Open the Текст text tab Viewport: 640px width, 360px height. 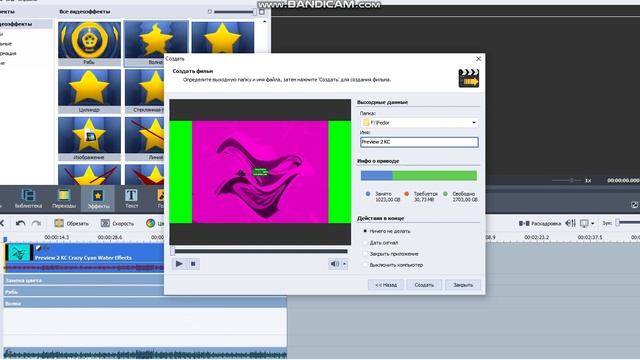coord(131,198)
